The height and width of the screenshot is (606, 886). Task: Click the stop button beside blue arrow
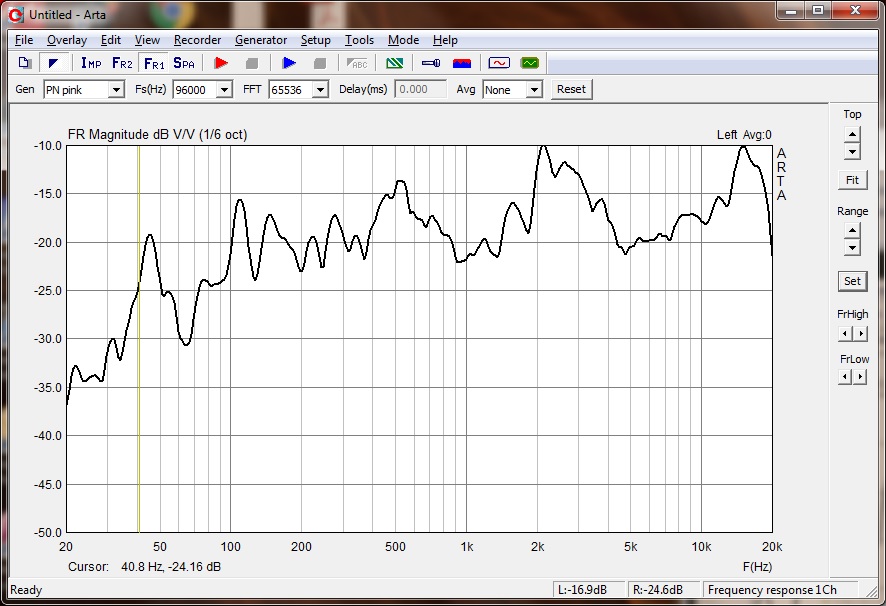(320, 63)
